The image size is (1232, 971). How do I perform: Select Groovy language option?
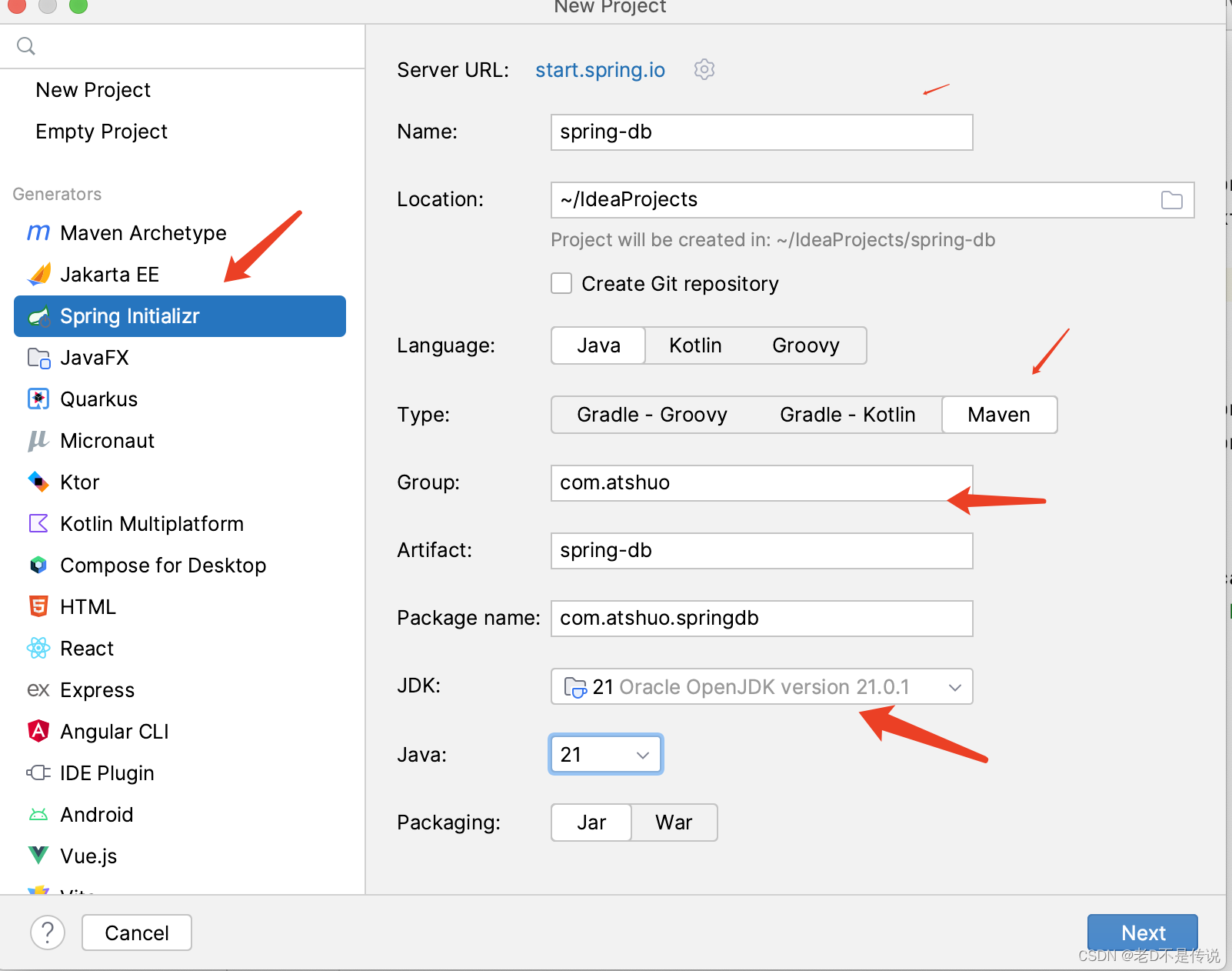(x=805, y=345)
